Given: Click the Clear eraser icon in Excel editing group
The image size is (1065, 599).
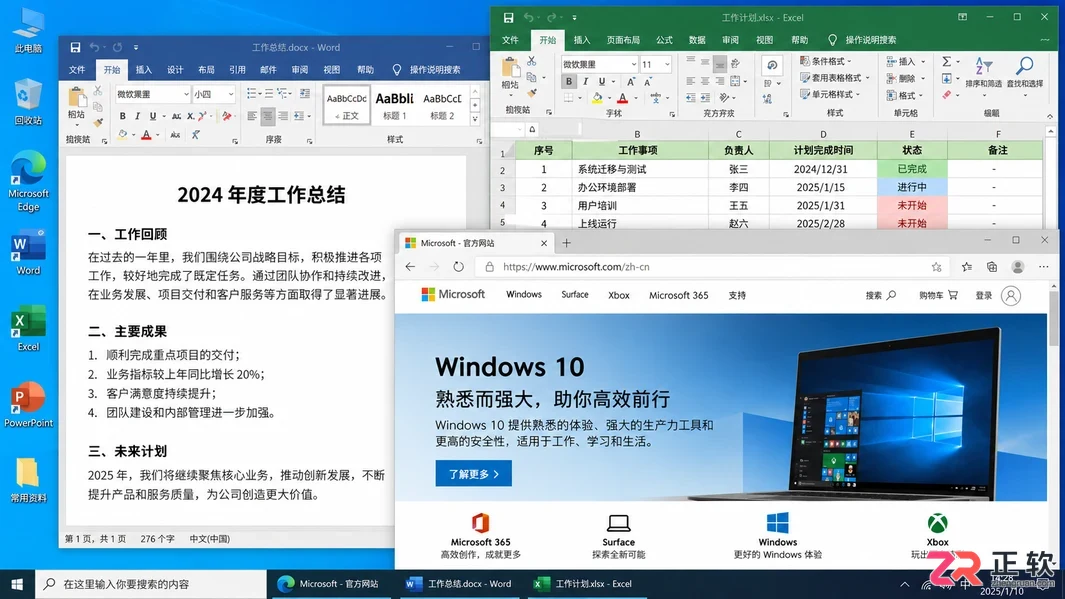Looking at the screenshot, I should (947, 95).
